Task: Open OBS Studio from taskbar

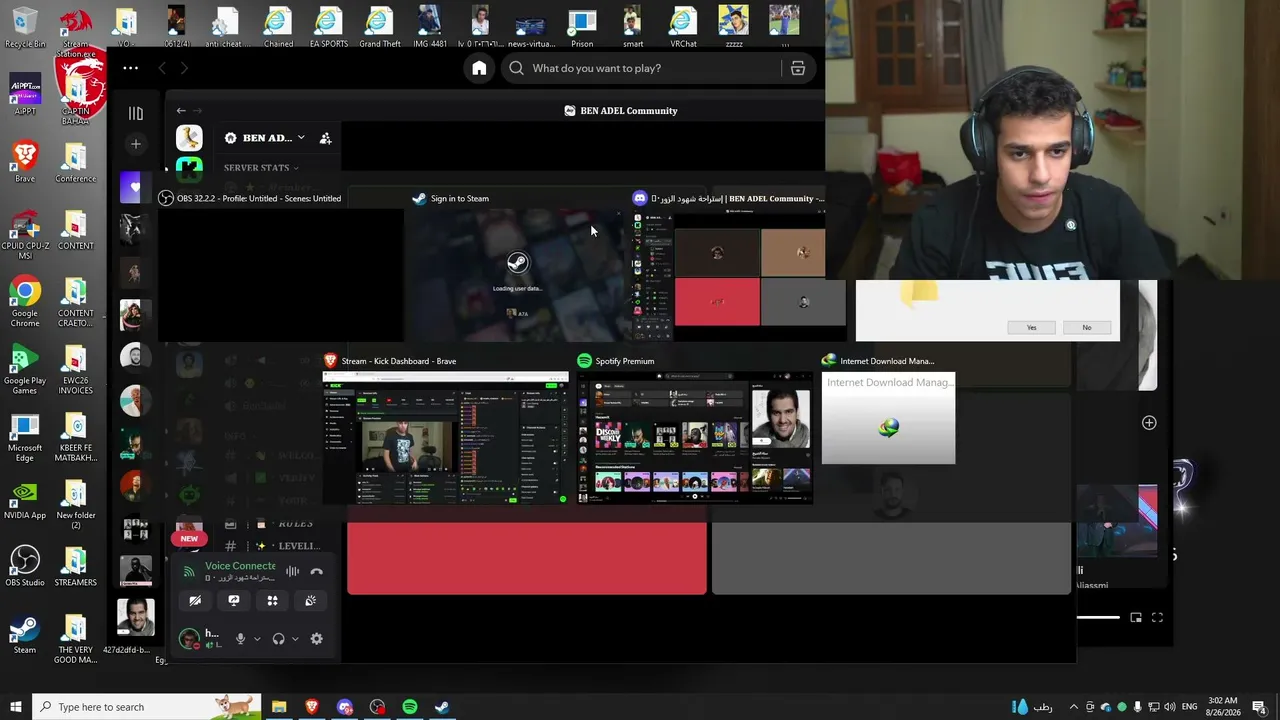Action: click(377, 707)
